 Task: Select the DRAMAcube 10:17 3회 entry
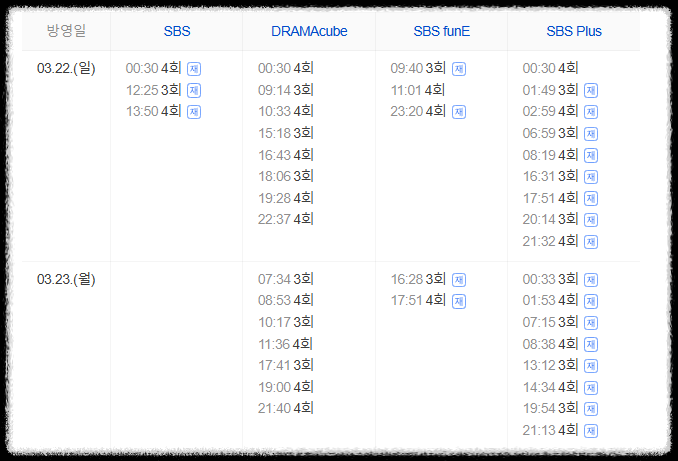(x=286, y=322)
